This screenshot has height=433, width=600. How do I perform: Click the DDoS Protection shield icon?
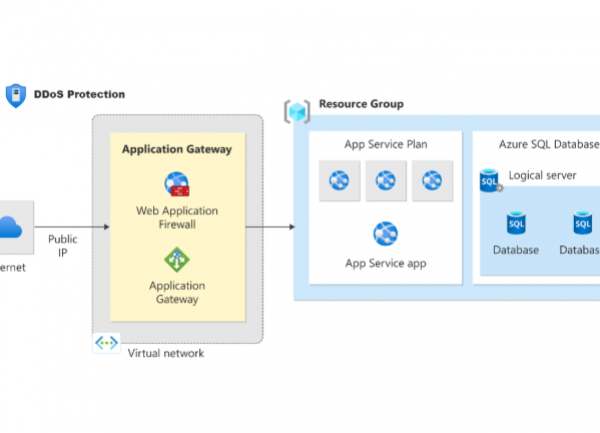click(15, 95)
